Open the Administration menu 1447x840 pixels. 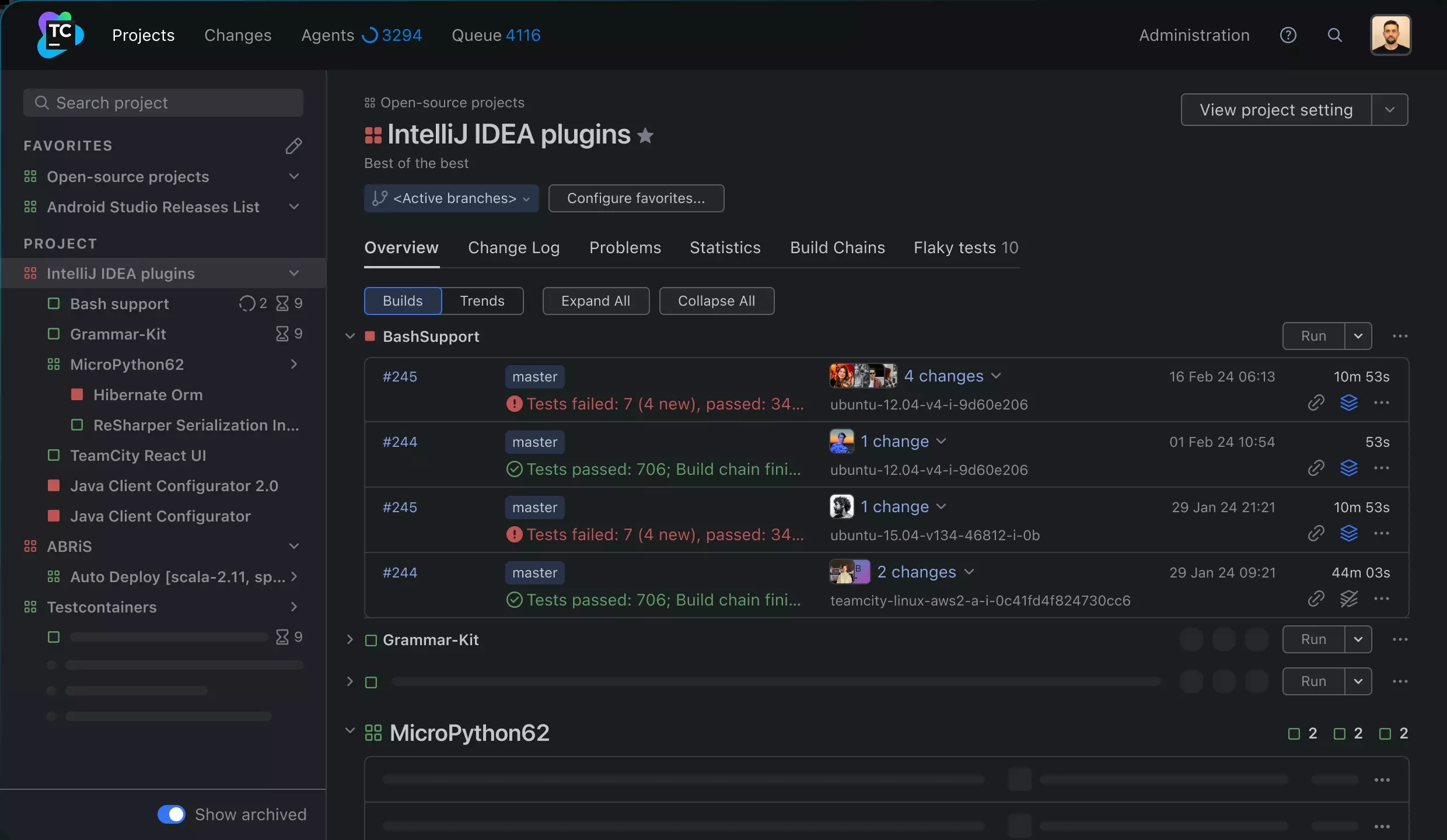coord(1193,35)
